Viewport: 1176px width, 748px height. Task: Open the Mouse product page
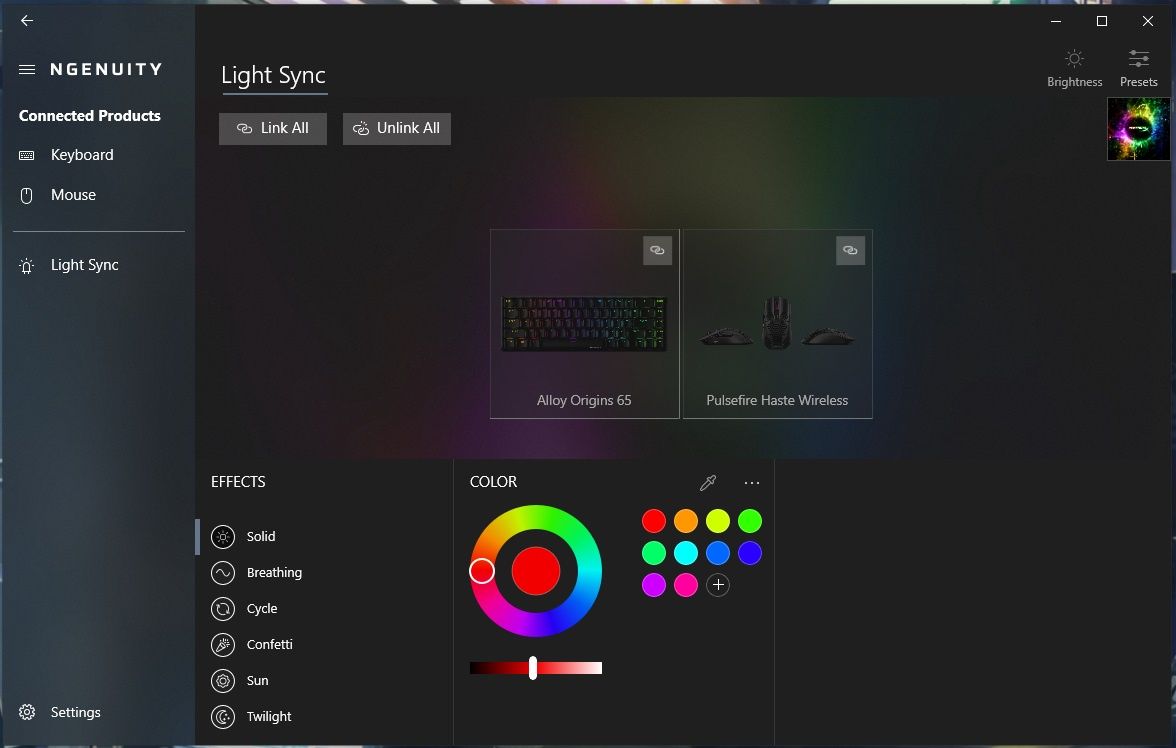(74, 195)
